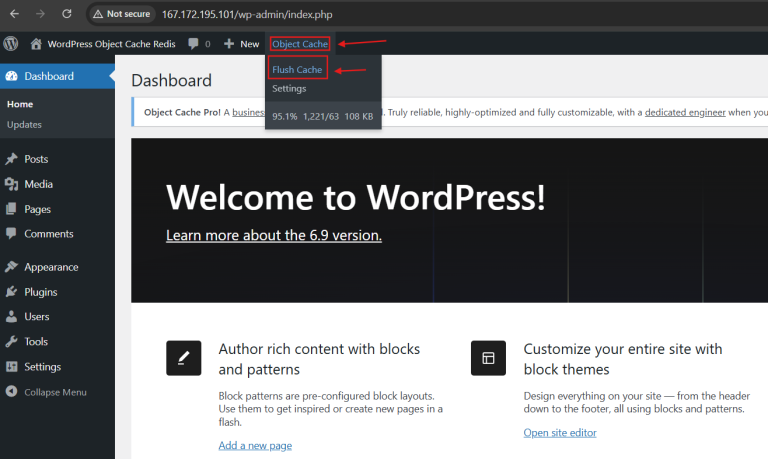Image resolution: width=768 pixels, height=459 pixels.
Task: Click the Media library icon
Action: (x=11, y=184)
